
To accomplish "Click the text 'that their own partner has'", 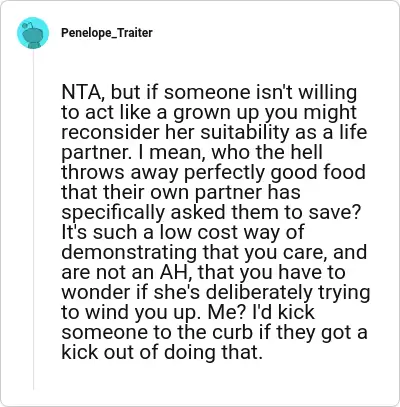I will pyautogui.click(x=181, y=192).
